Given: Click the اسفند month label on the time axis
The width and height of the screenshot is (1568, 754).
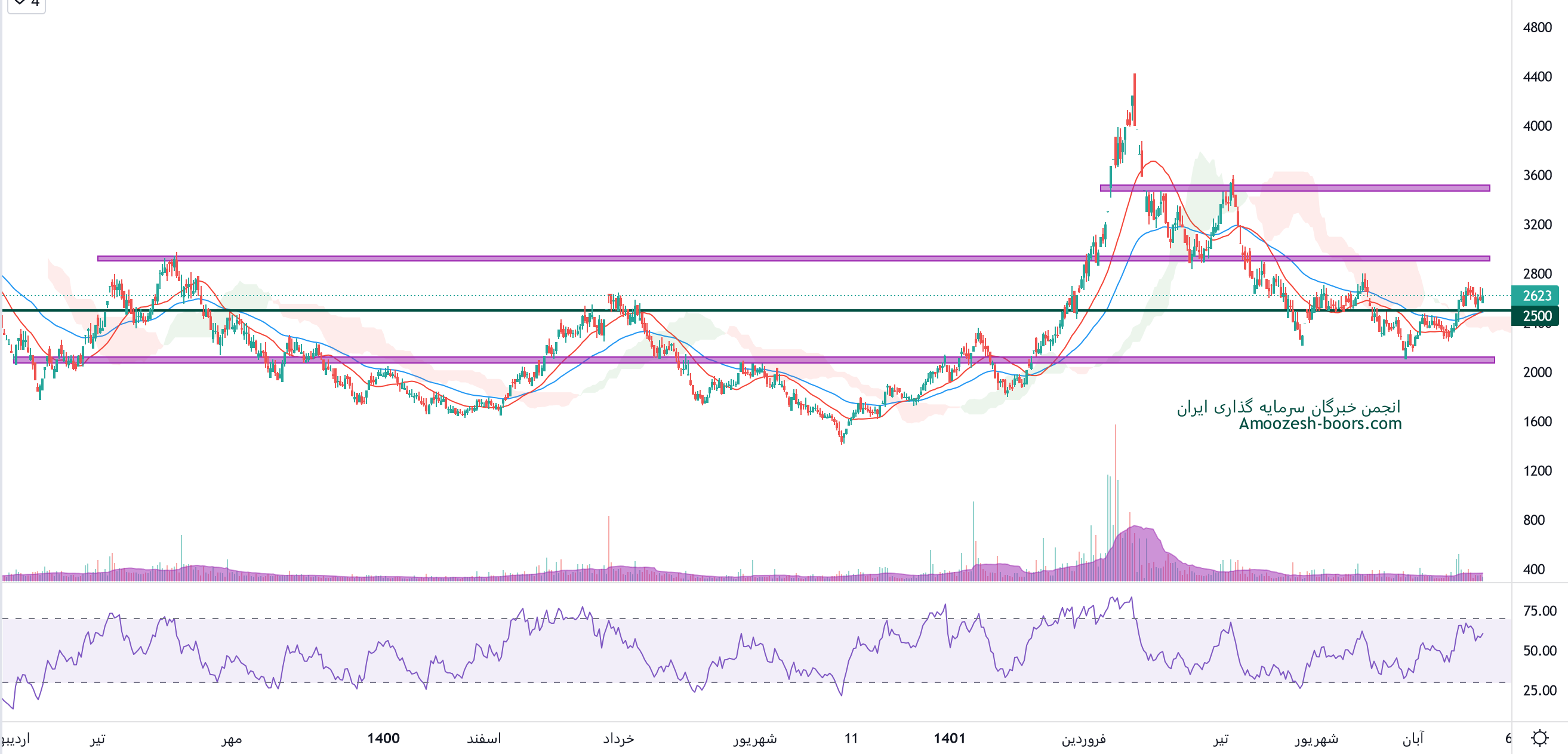Looking at the screenshot, I should 483,738.
